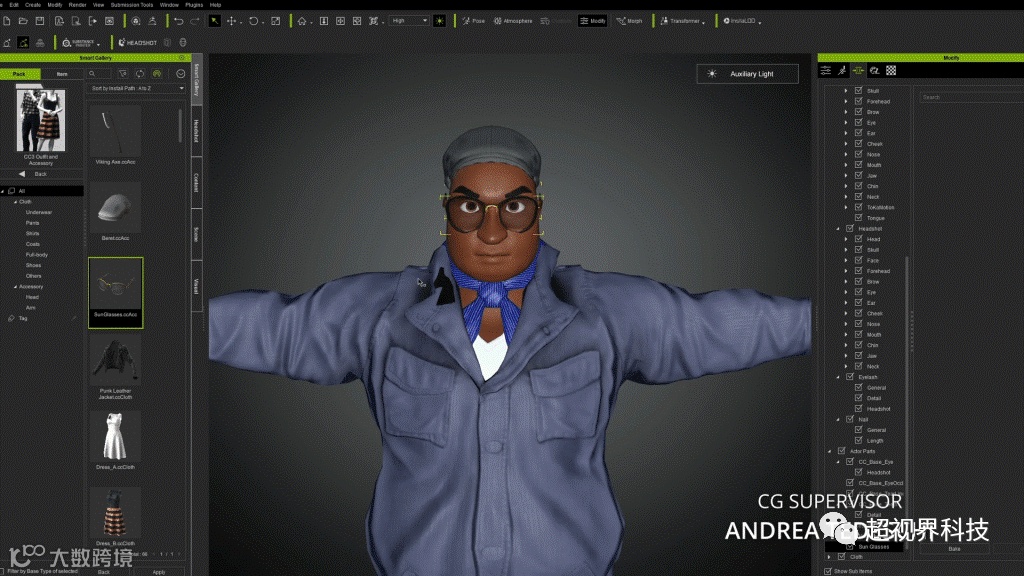The image size is (1024, 576).
Task: Open the Create menu
Action: pyautogui.click(x=33, y=5)
